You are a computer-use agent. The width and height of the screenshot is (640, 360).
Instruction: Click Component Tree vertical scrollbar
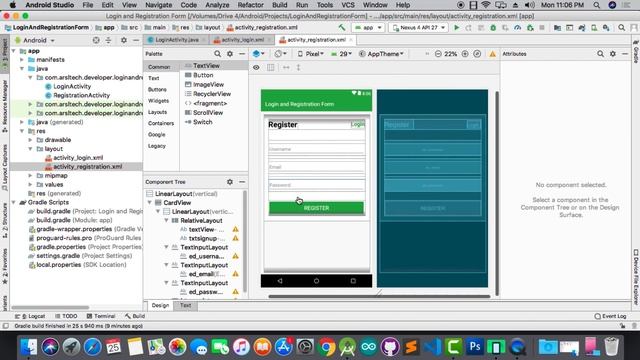click(245, 241)
